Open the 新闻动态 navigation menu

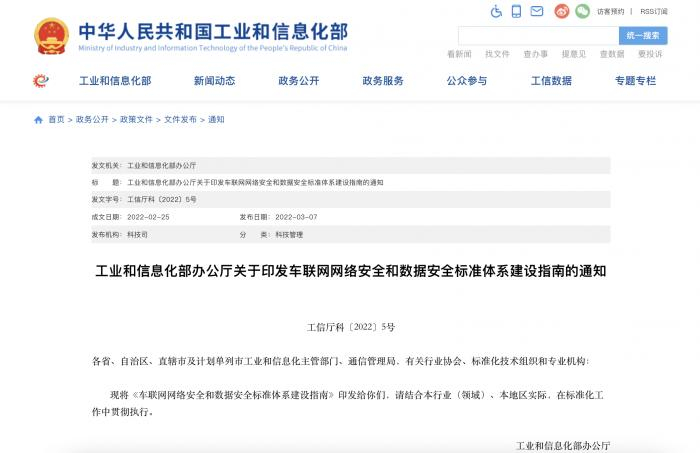(214, 81)
